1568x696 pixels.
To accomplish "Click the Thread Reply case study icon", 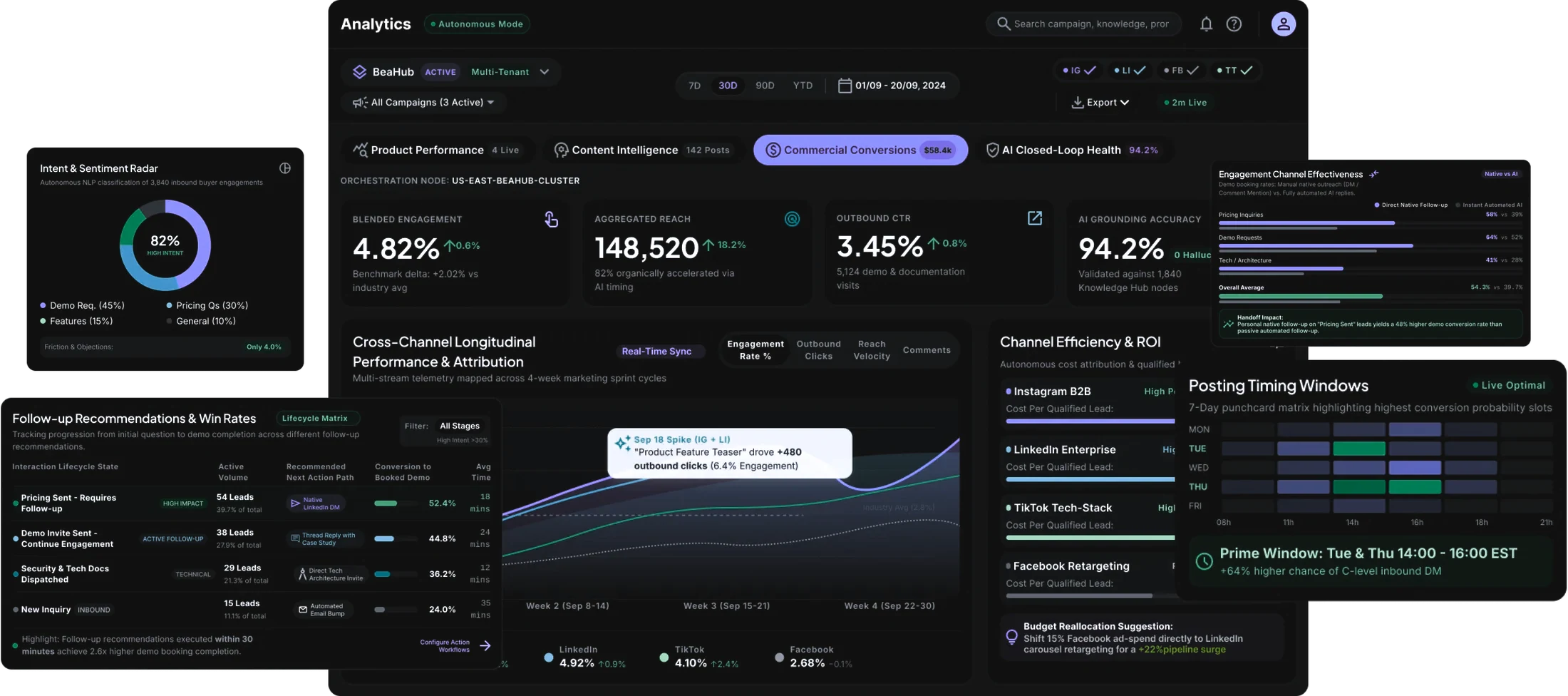I will 295,538.
